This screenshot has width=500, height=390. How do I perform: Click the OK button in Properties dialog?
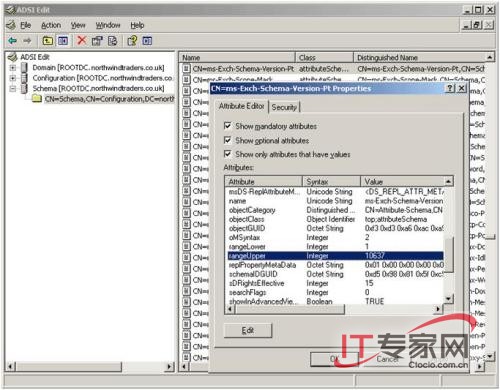coord(334,359)
